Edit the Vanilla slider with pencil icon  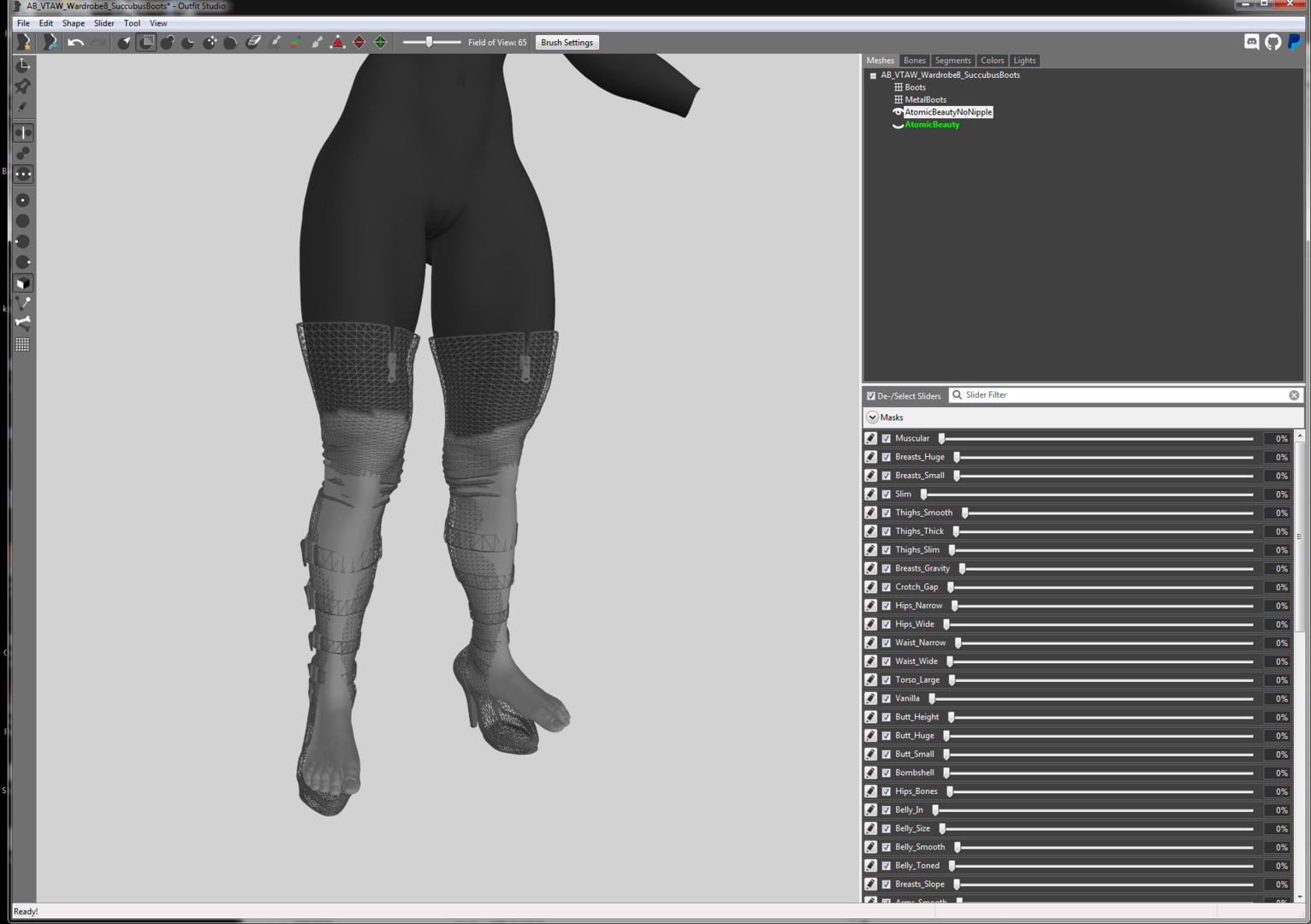coord(871,698)
